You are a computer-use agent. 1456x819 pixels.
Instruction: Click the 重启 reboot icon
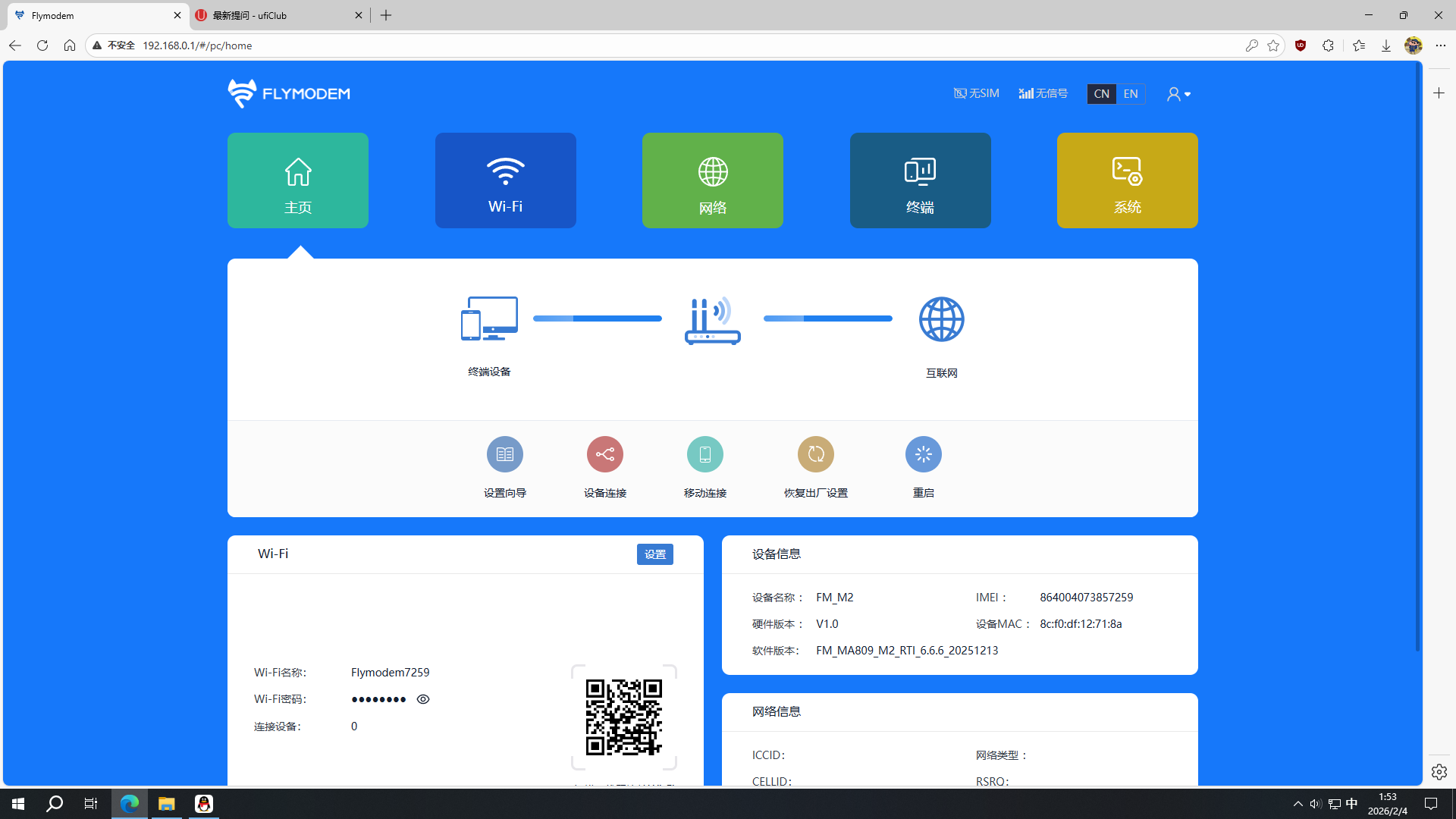[x=923, y=454]
